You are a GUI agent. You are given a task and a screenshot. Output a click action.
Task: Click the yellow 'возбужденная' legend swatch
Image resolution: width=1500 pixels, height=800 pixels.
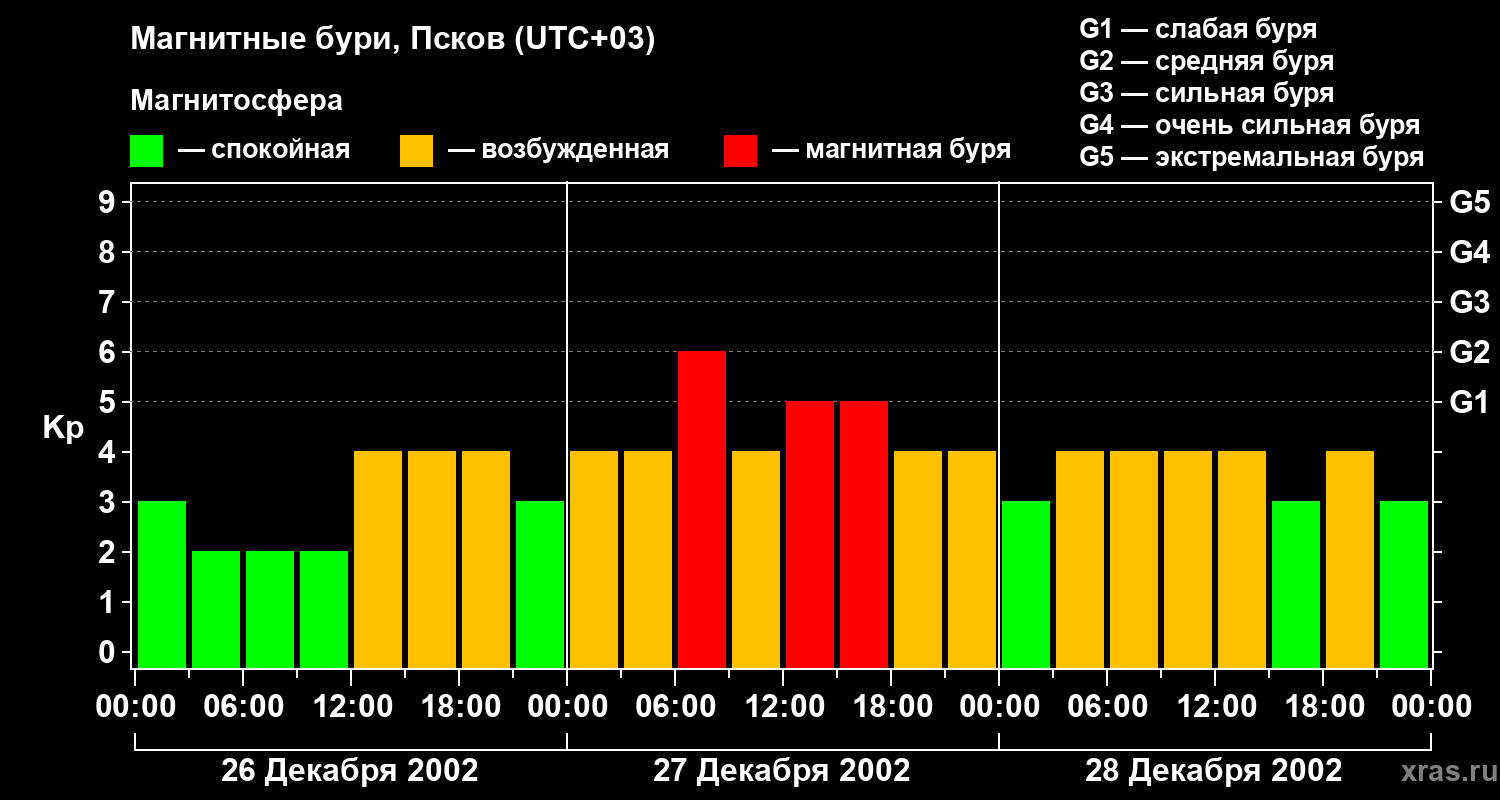click(416, 151)
